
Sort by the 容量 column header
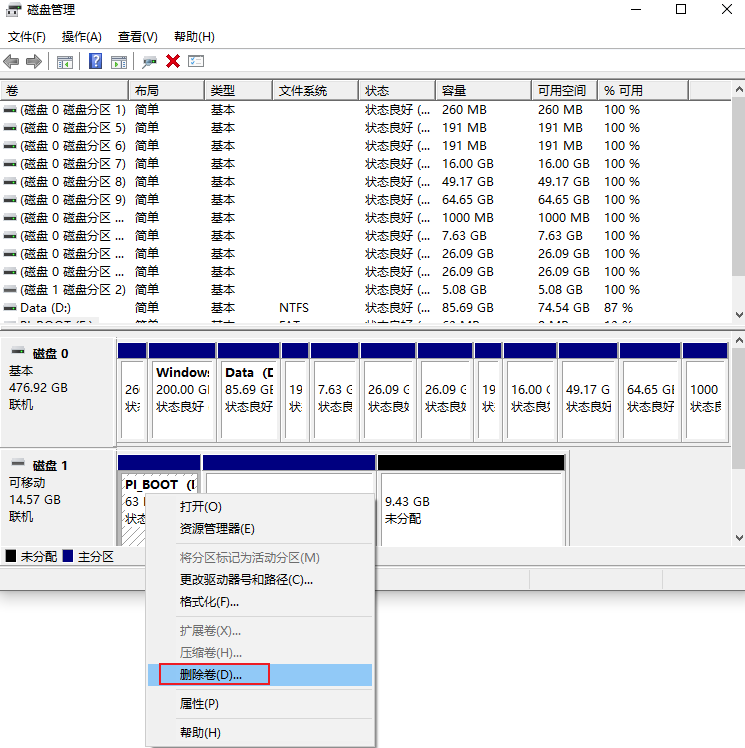(x=484, y=91)
